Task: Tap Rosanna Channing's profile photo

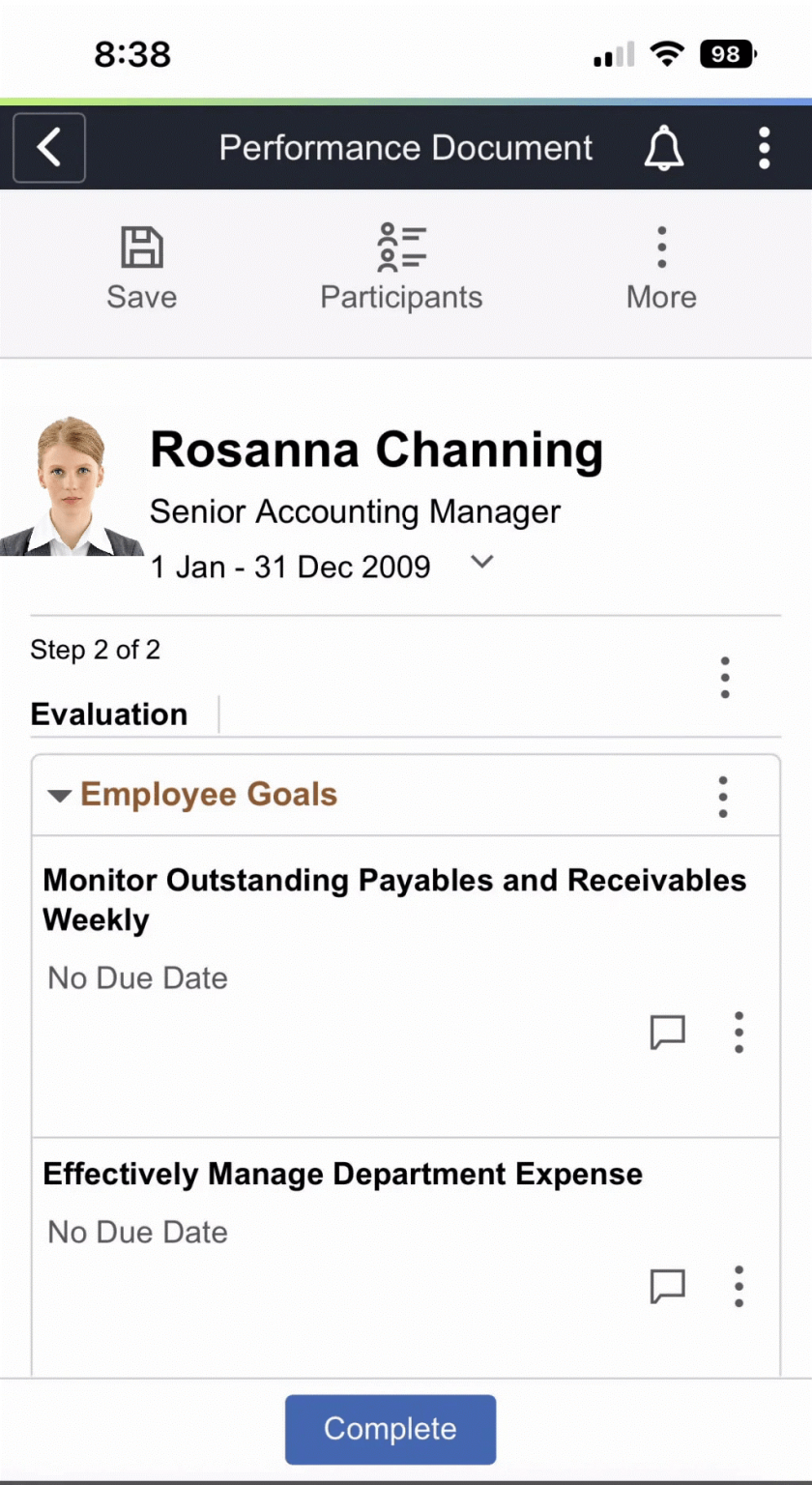Action: [71, 486]
